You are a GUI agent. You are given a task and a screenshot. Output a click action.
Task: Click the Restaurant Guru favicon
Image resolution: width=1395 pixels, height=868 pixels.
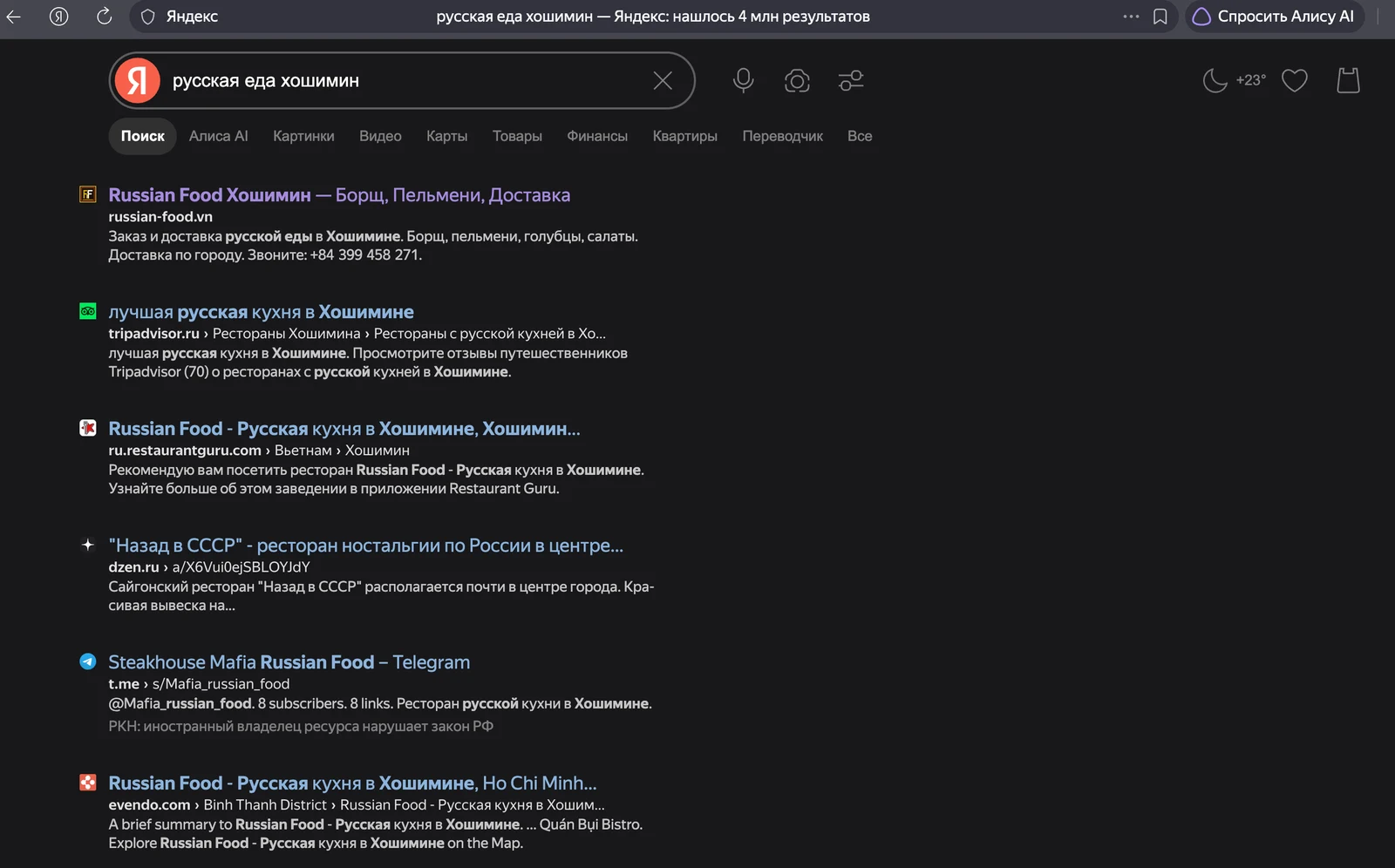(88, 428)
